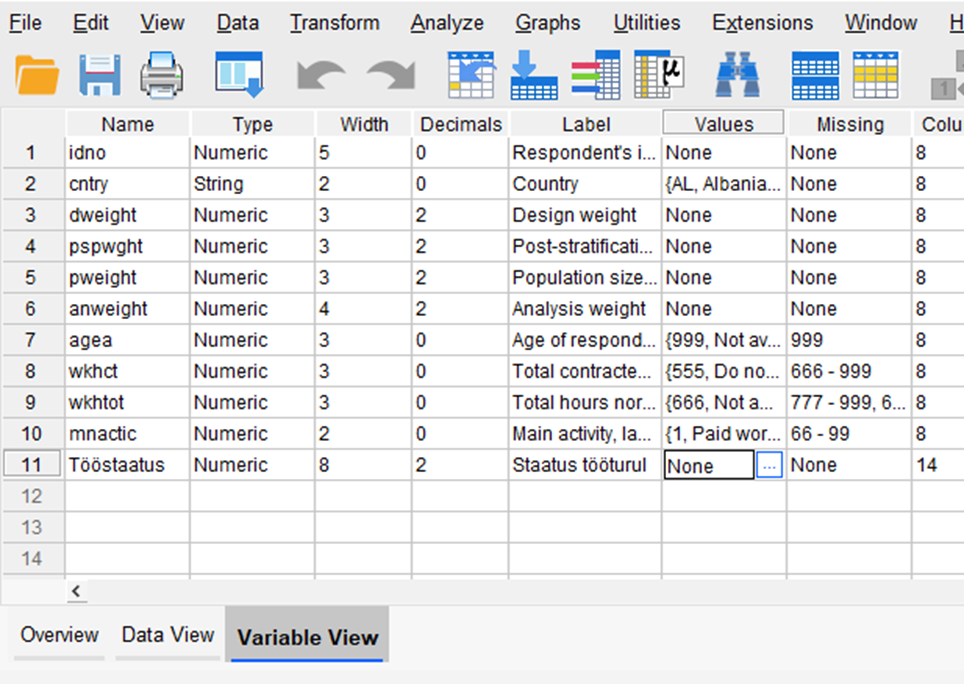964x684 pixels.
Task: Go to case icon
Action: click(472, 75)
